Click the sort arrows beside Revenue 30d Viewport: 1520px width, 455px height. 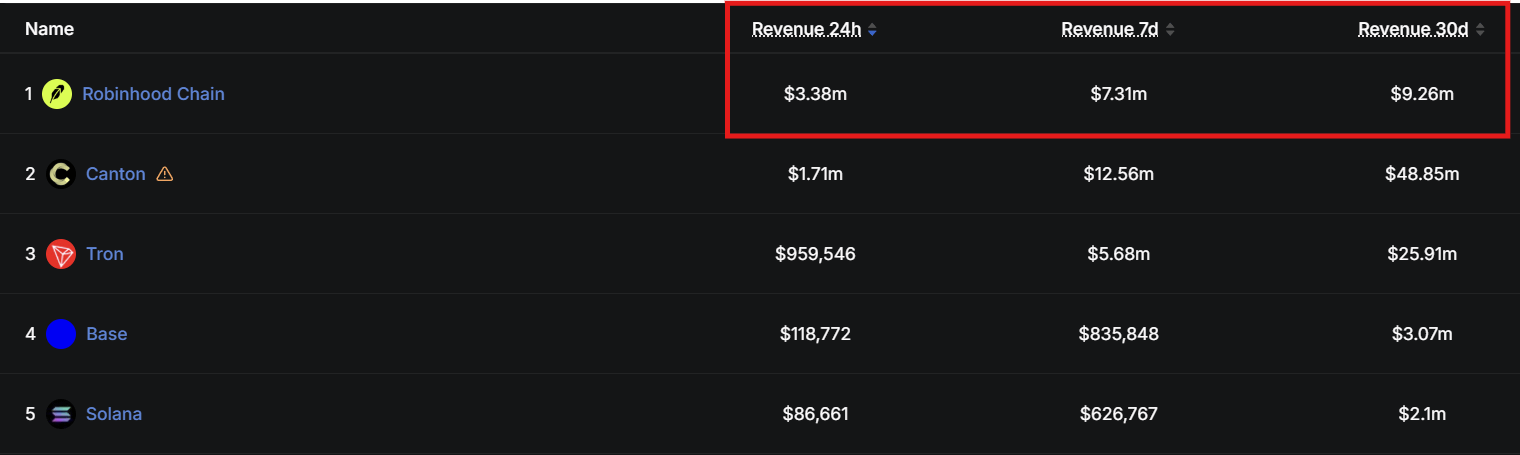(1480, 30)
